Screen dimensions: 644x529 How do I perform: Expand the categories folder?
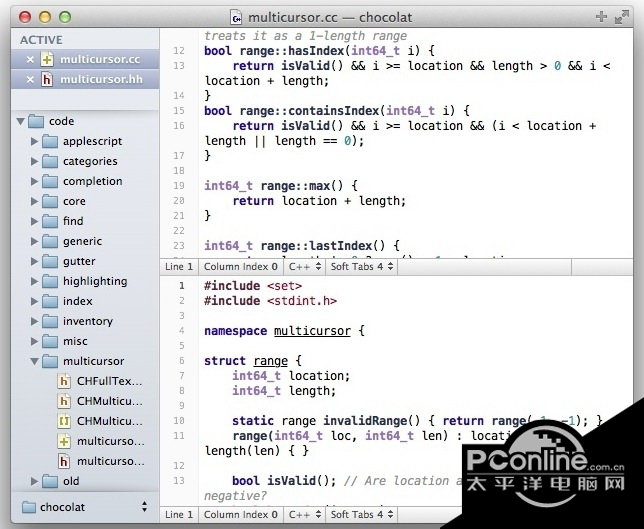(34, 161)
